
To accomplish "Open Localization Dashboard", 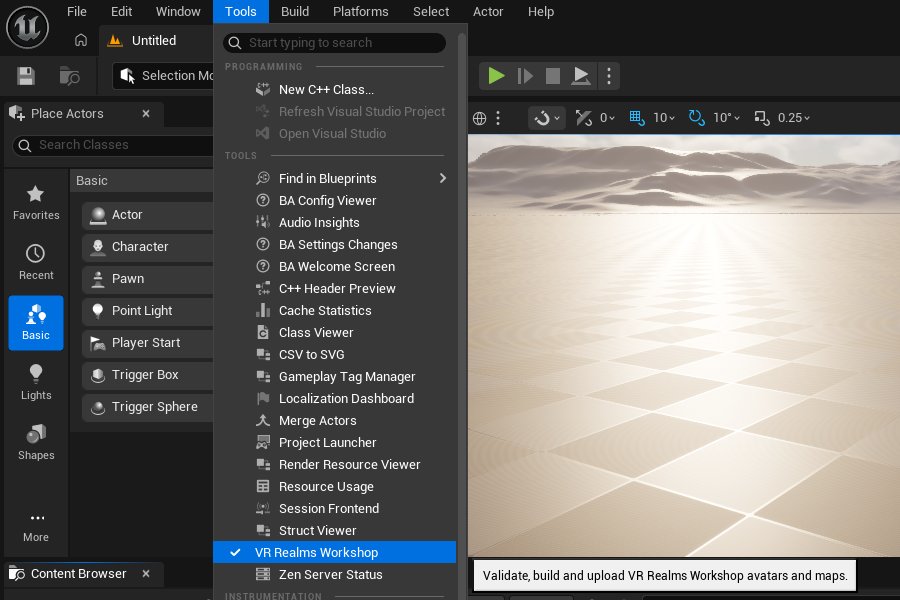I will (335, 398).
